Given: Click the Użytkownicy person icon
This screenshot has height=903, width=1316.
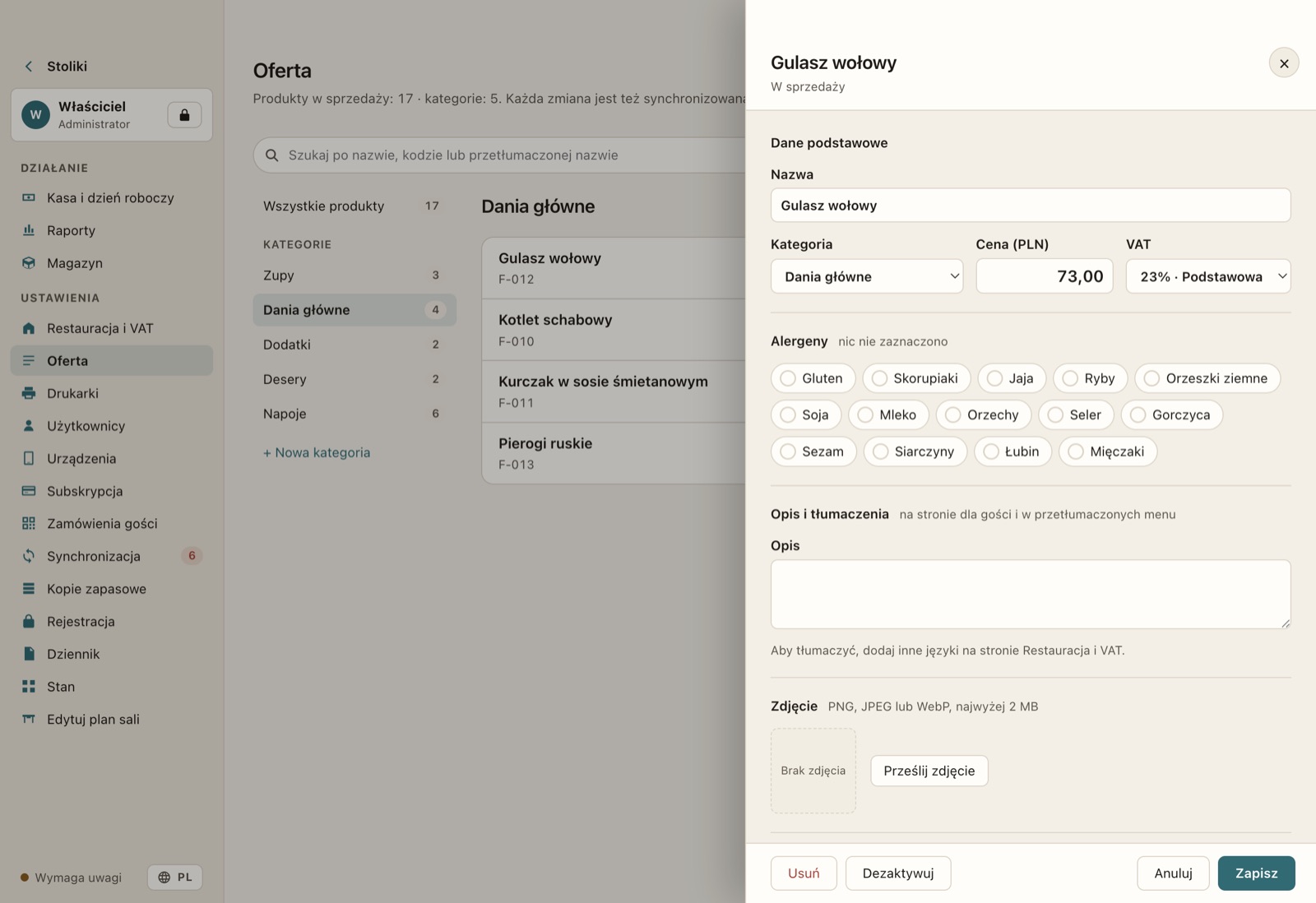Looking at the screenshot, I should point(29,426).
